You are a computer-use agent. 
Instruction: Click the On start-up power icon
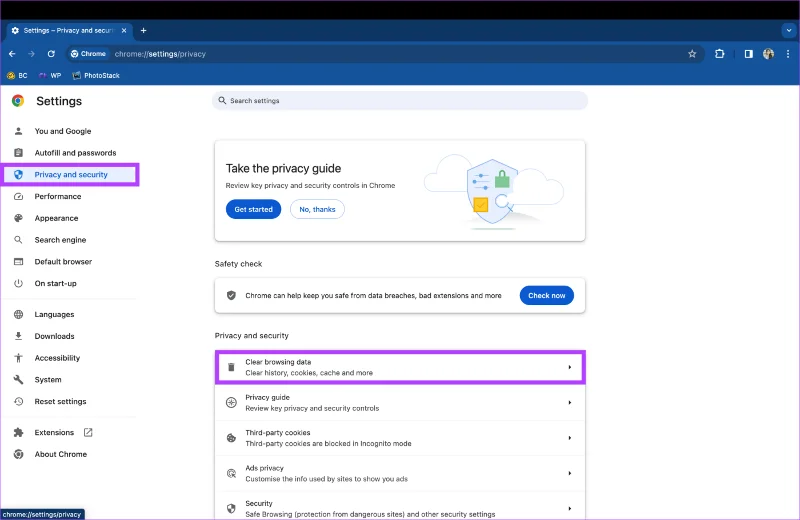coord(18,283)
